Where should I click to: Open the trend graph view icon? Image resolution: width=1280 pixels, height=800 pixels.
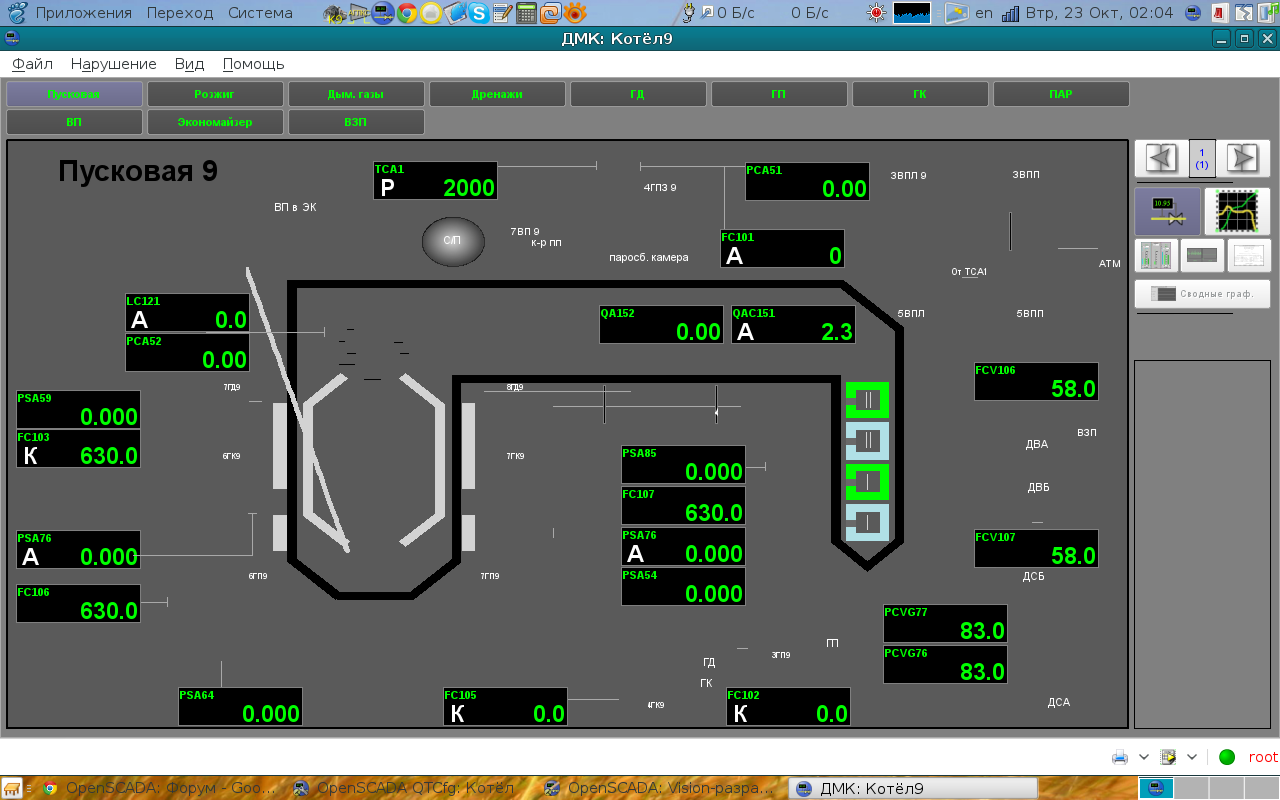click(x=1237, y=211)
